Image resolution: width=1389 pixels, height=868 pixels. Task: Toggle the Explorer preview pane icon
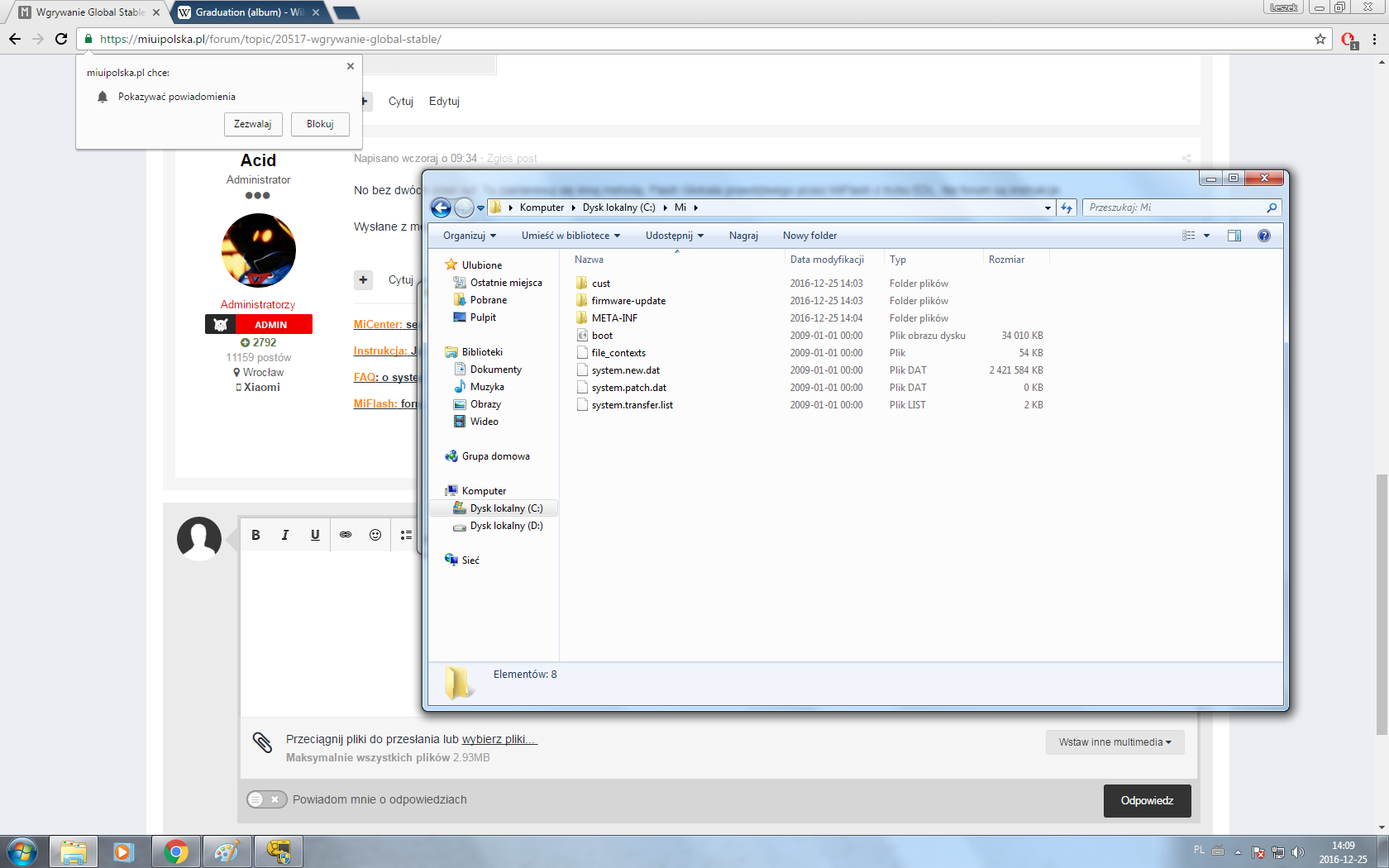click(1234, 236)
